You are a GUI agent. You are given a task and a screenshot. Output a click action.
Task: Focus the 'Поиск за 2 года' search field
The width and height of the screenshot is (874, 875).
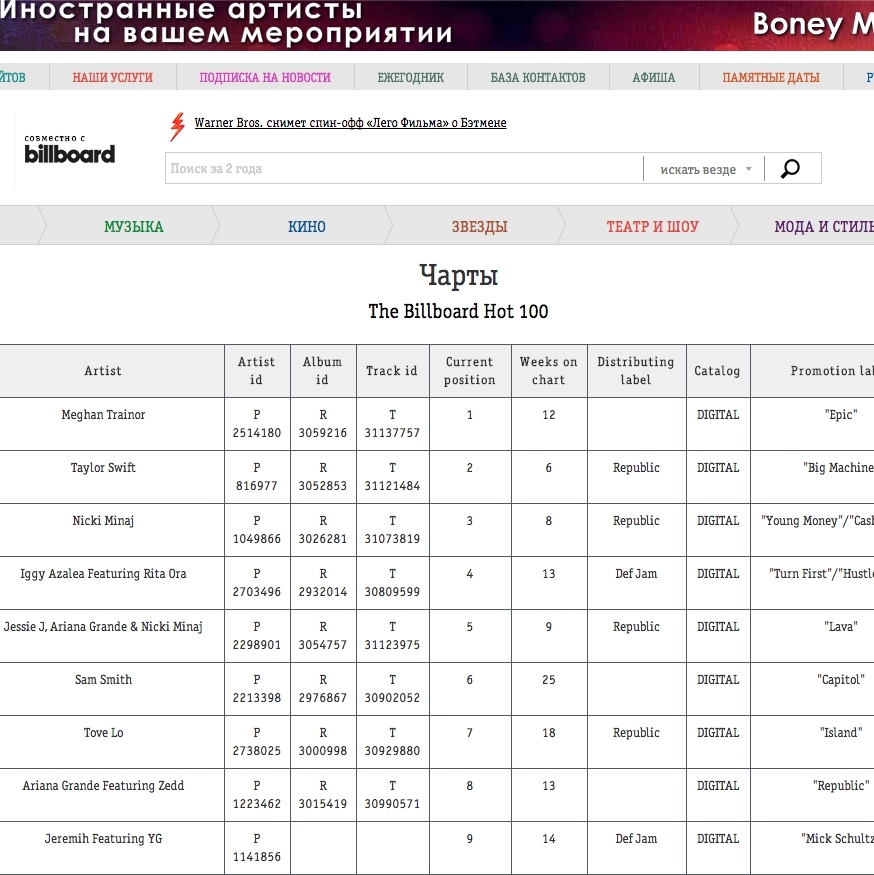(404, 168)
